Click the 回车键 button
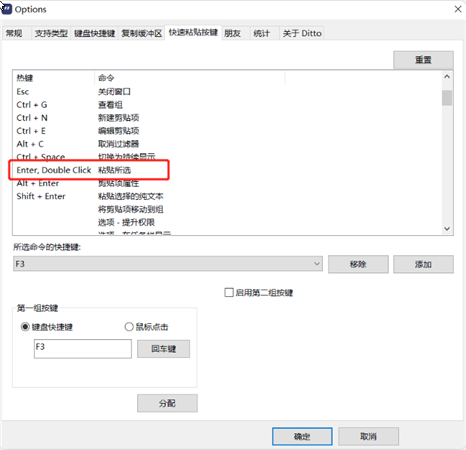The width and height of the screenshot is (466, 450). [163, 349]
